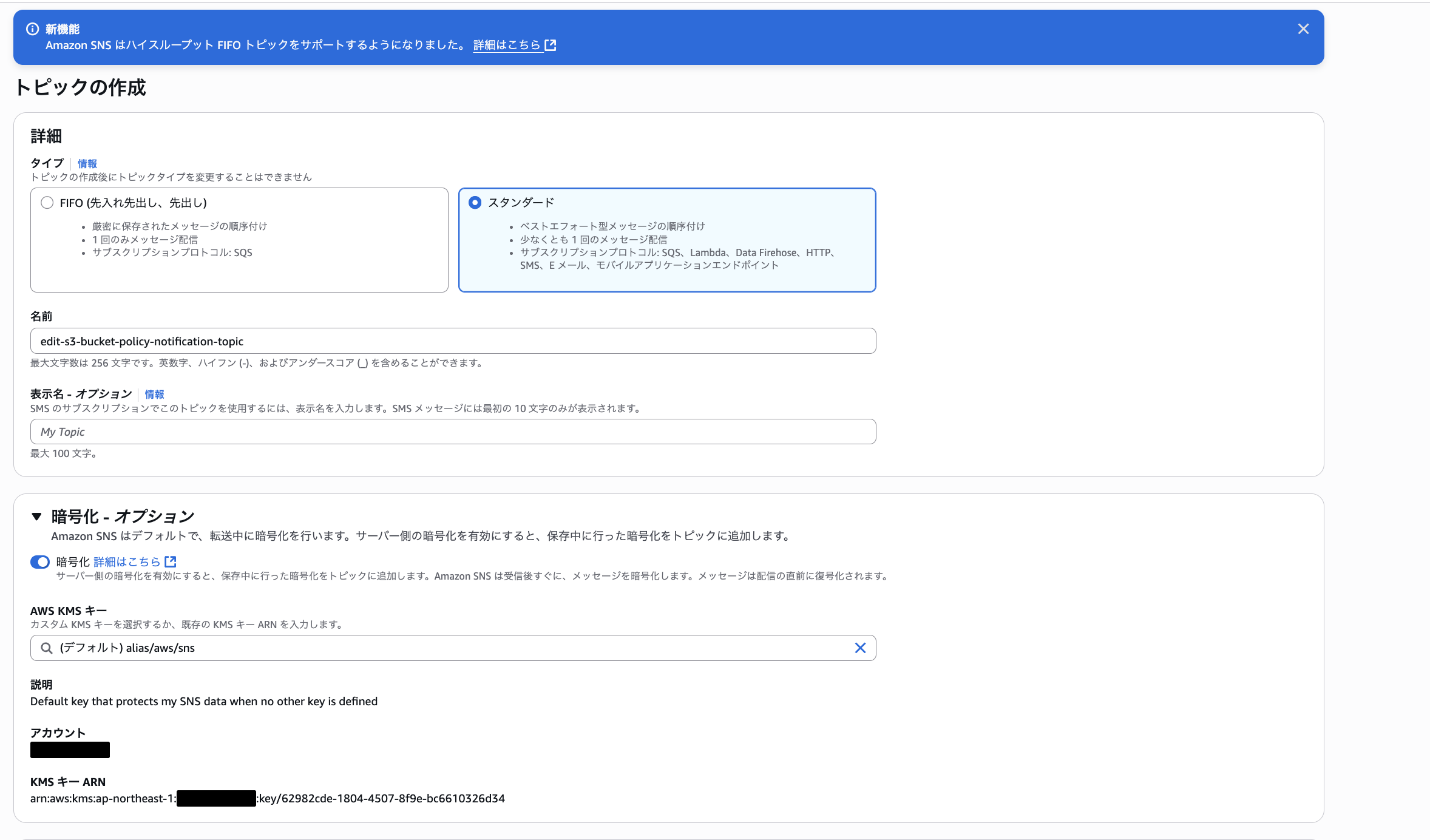Click the external link icon in the banner
The width and height of the screenshot is (1430, 840).
coord(551,45)
